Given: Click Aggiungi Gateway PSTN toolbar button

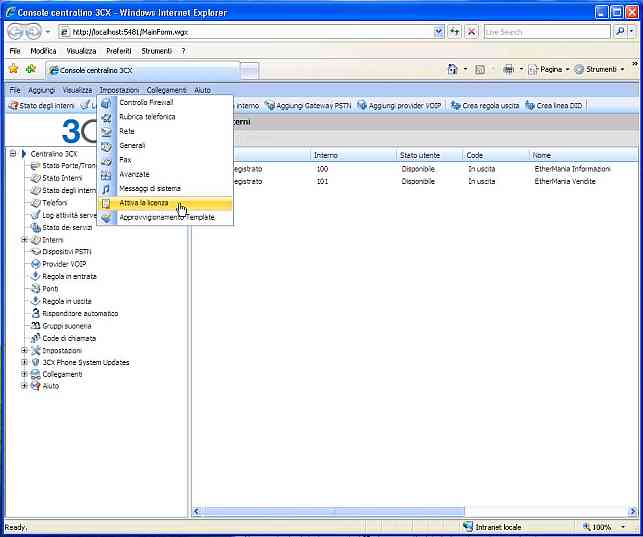Looking at the screenshot, I should (x=308, y=106).
